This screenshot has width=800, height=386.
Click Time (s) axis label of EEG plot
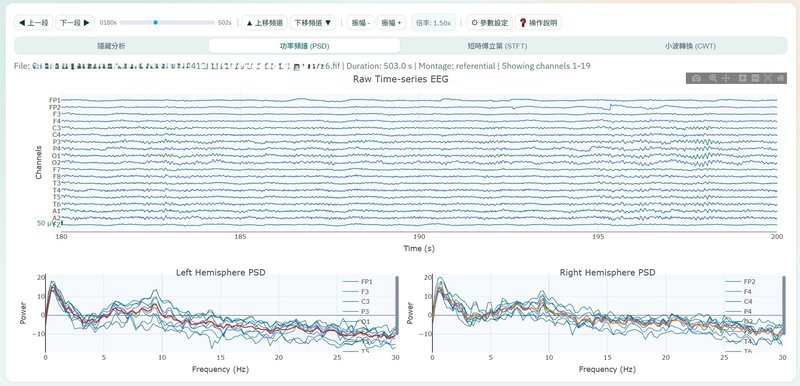click(419, 248)
